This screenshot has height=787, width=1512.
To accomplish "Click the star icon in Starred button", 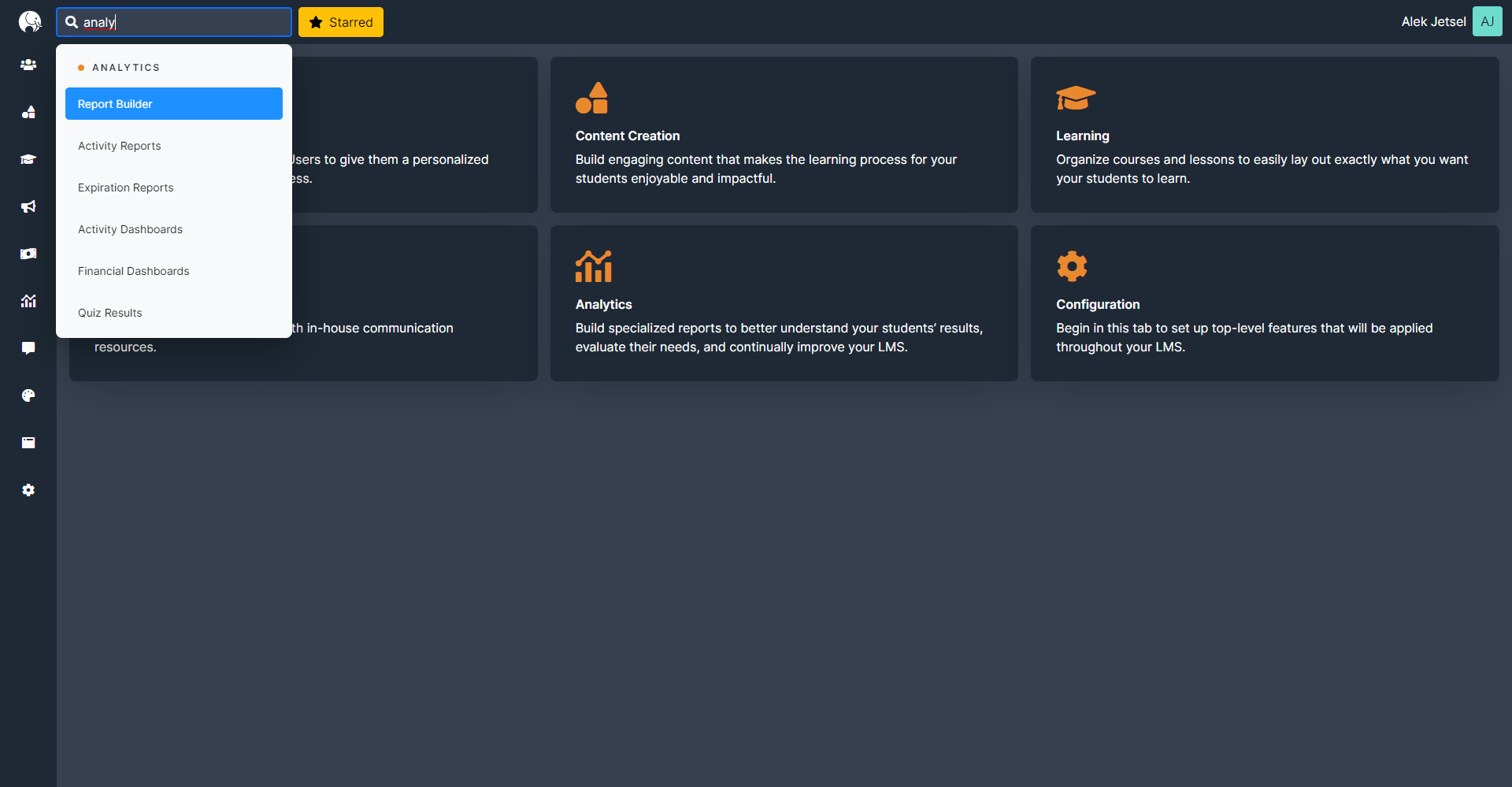I will 316,22.
